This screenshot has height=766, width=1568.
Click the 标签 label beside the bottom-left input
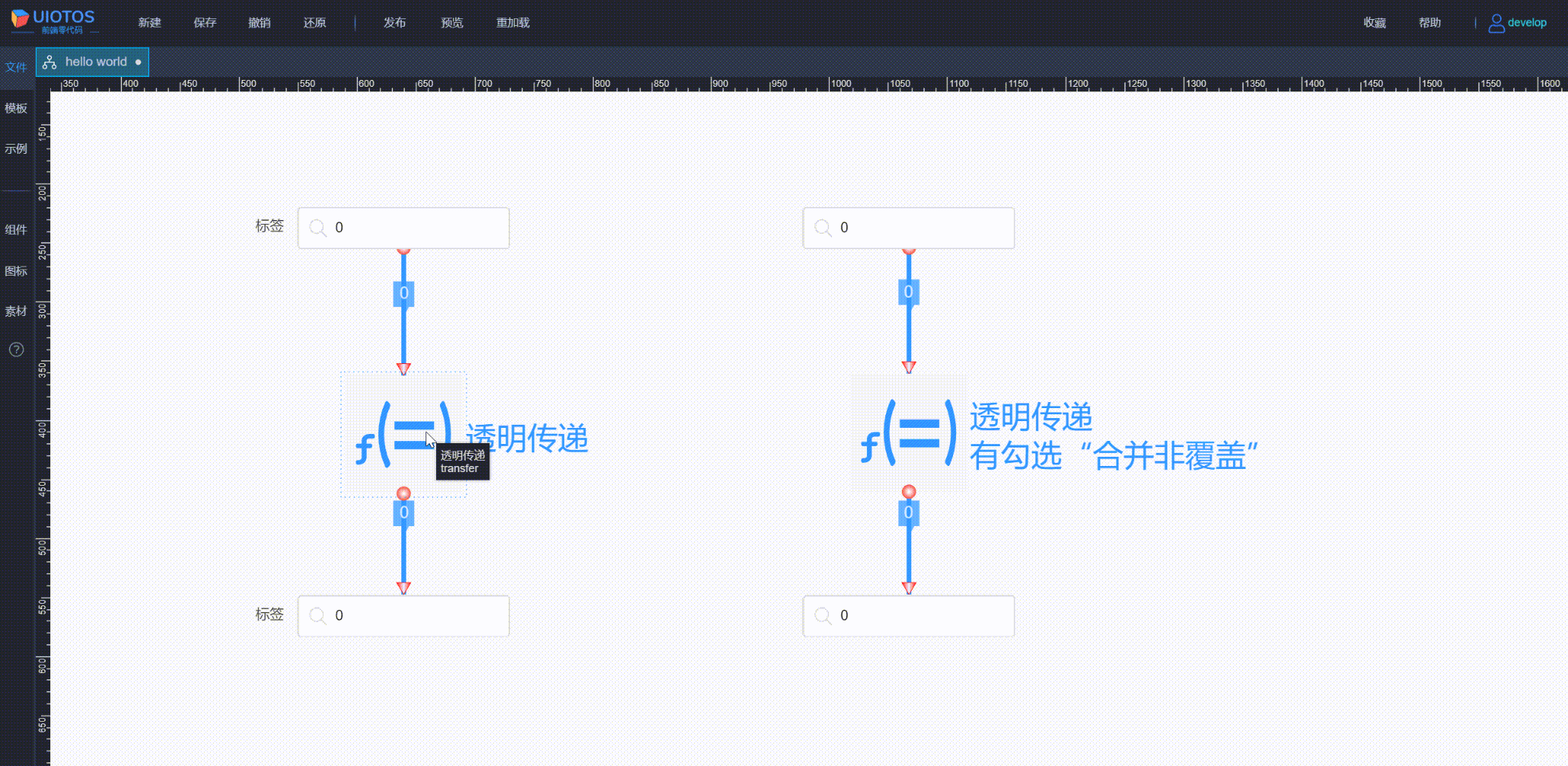(269, 614)
